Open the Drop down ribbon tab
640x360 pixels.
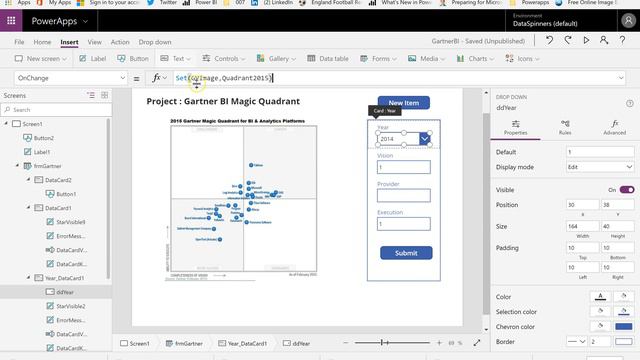pyautogui.click(x=155, y=42)
